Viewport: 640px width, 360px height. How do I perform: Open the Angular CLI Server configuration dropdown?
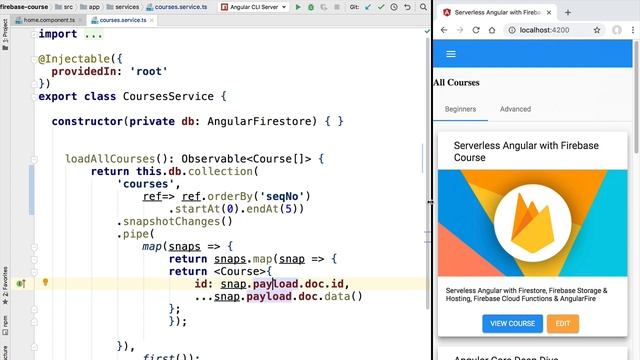[254, 7]
